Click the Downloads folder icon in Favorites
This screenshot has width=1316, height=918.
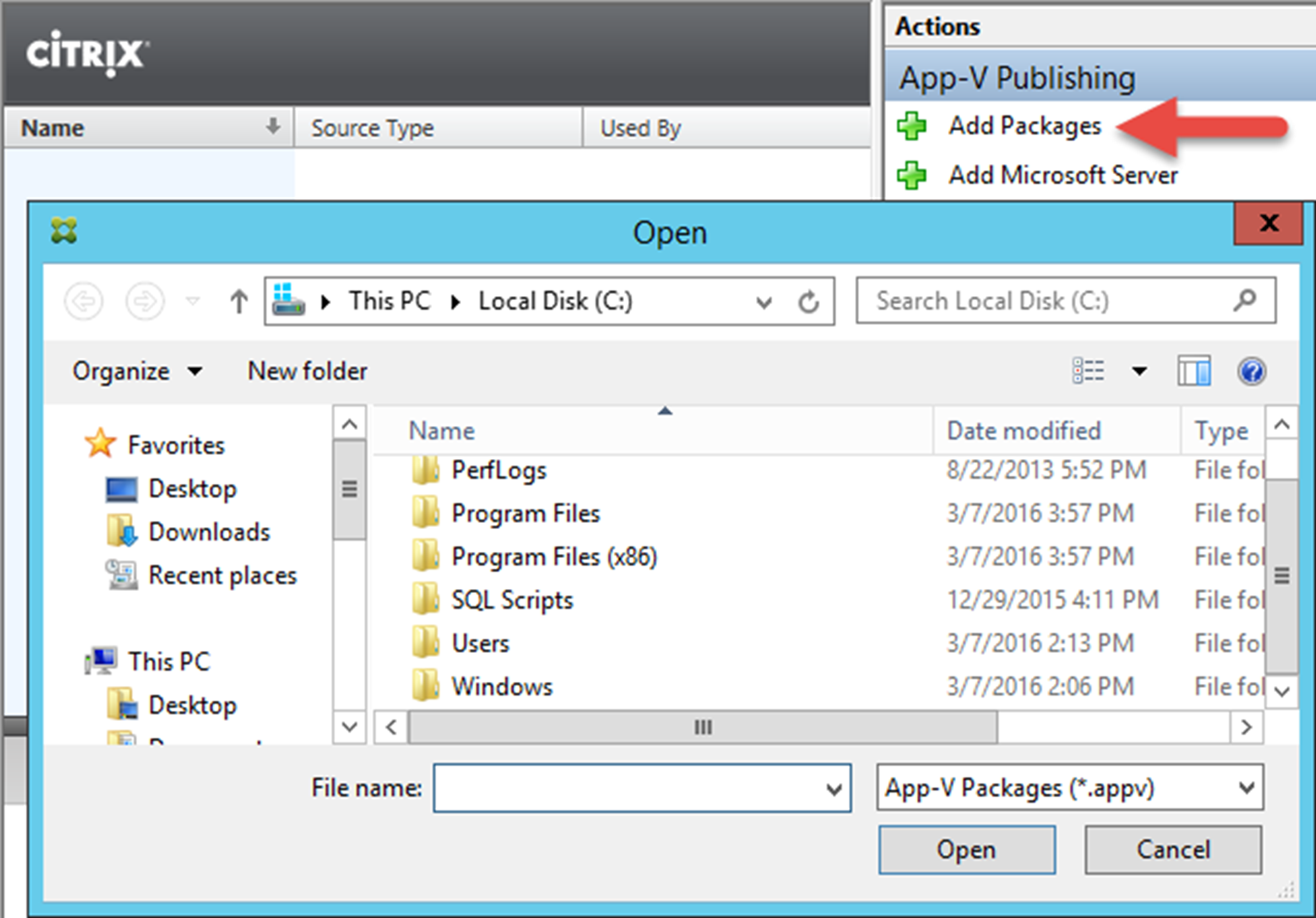click(121, 532)
